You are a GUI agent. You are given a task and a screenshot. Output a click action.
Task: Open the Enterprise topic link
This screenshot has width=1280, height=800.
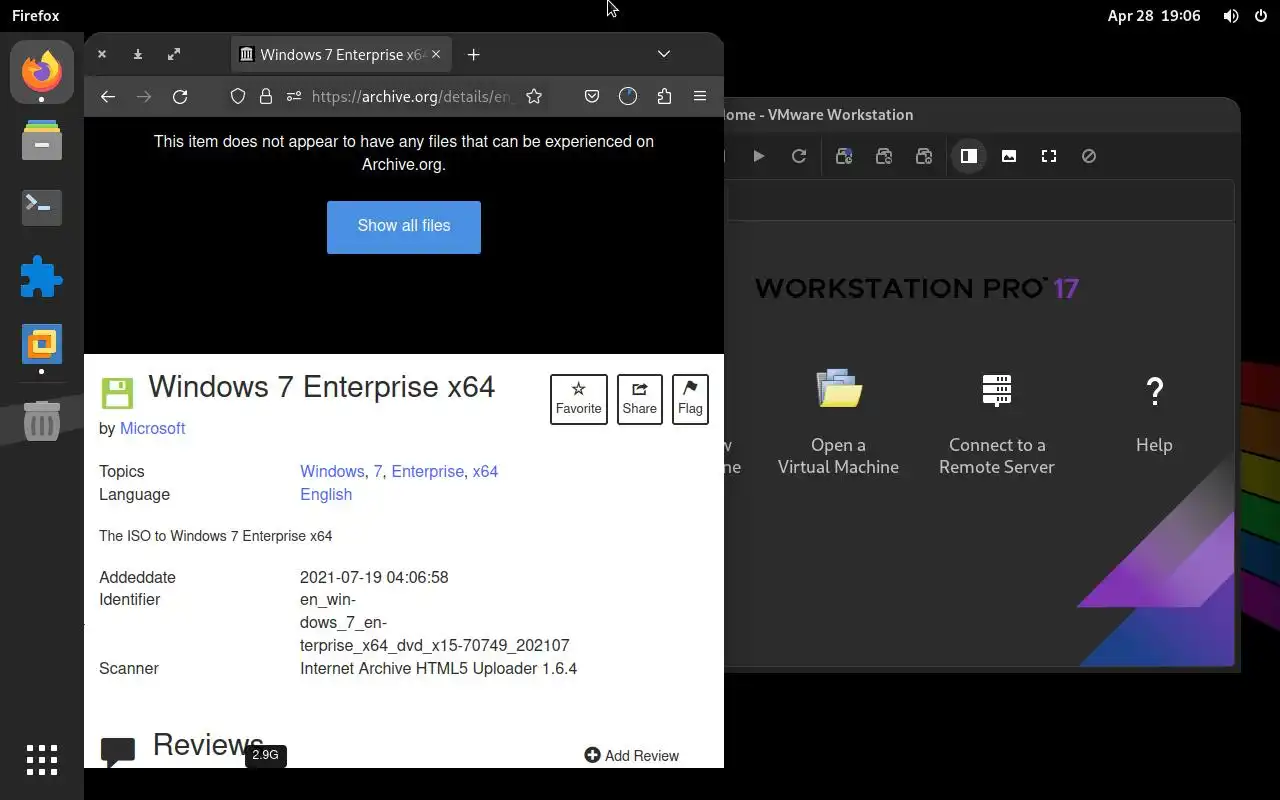[x=428, y=471]
